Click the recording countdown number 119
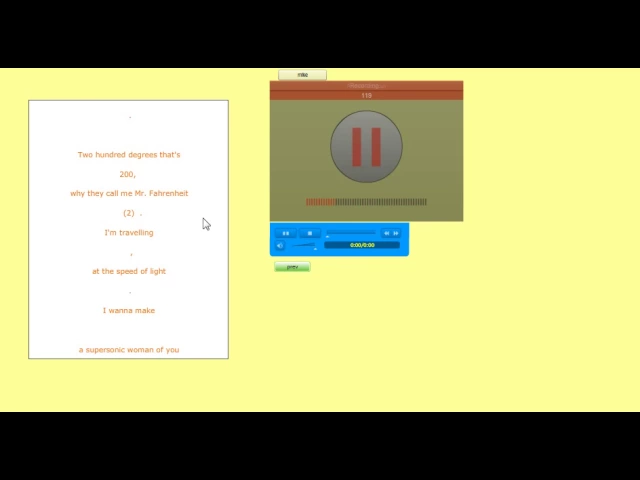Image resolution: width=640 pixels, height=480 pixels. pos(366,96)
